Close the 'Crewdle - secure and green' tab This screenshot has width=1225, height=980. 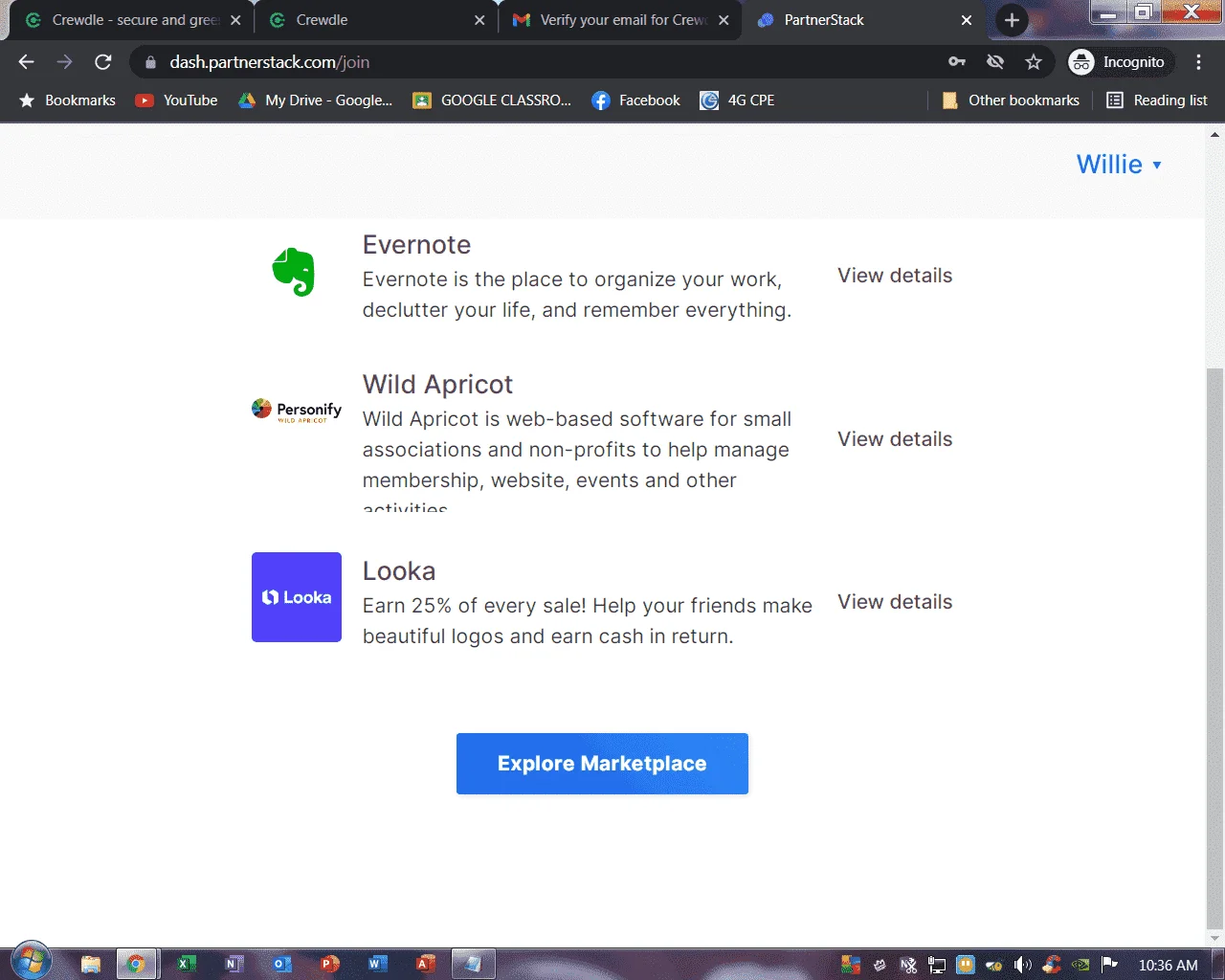pyautogui.click(x=235, y=20)
